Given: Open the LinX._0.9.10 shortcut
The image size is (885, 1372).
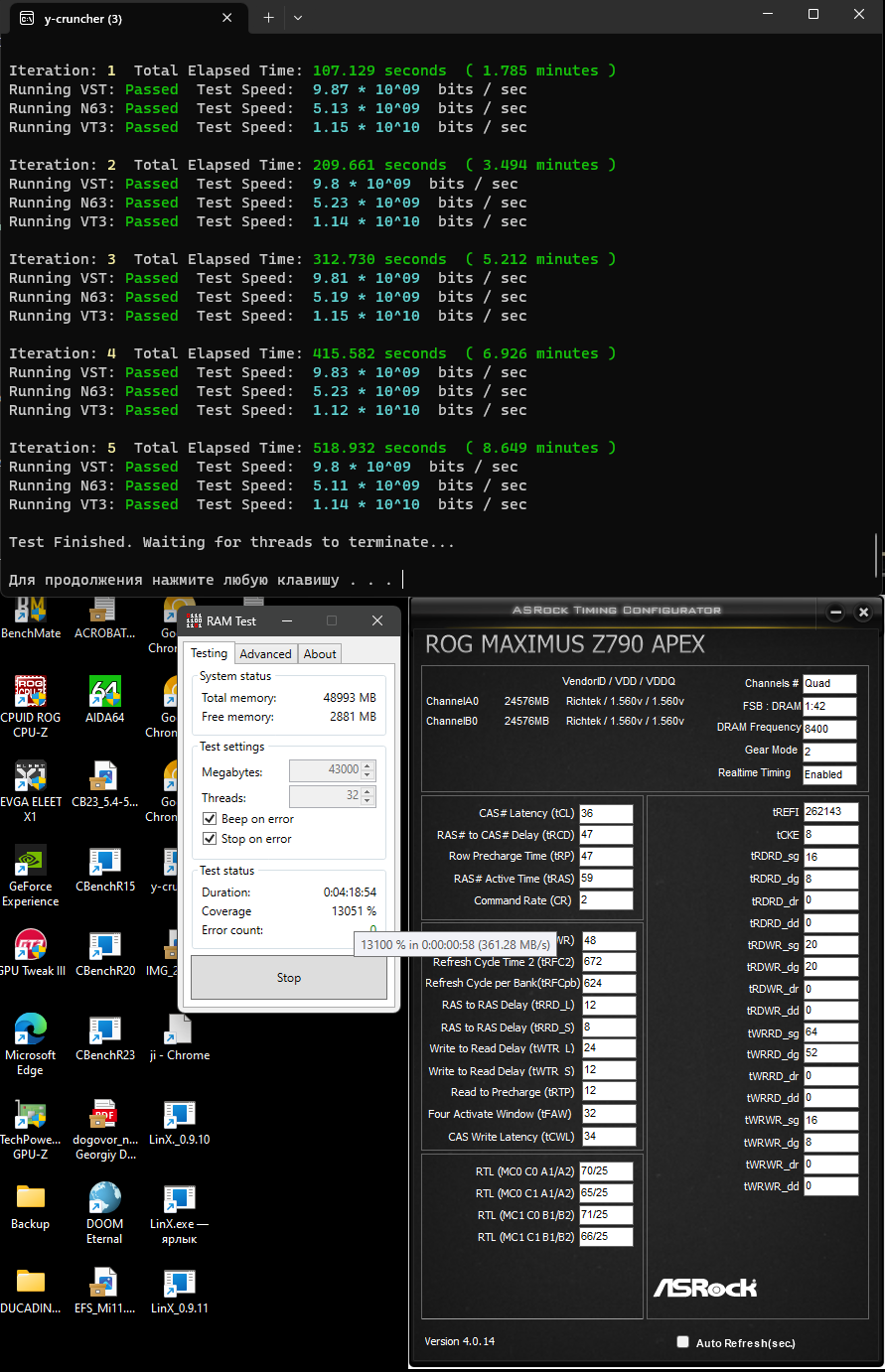Looking at the screenshot, I should click(x=179, y=1122).
